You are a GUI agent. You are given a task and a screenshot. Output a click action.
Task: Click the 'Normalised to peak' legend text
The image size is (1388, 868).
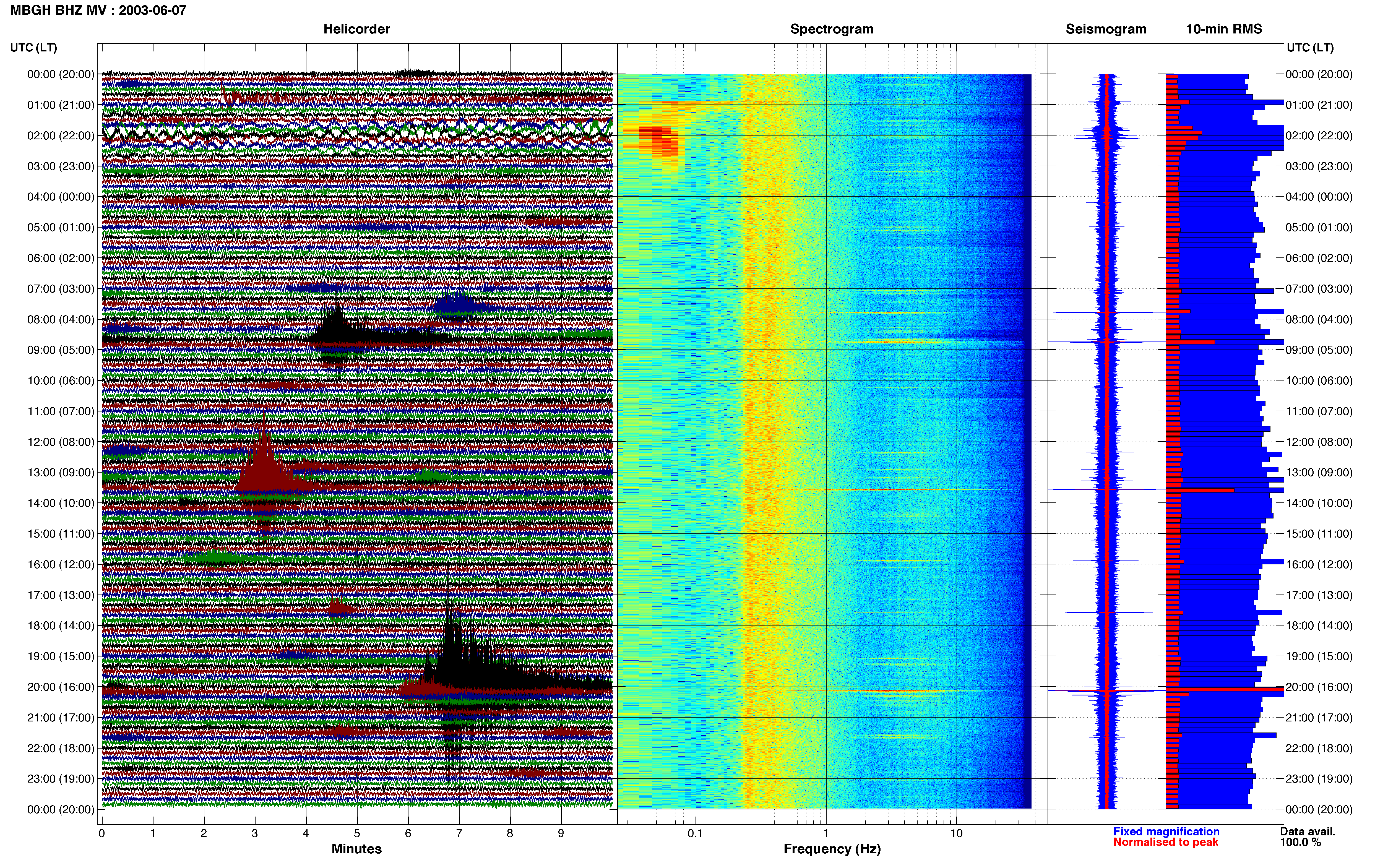tap(1165, 842)
